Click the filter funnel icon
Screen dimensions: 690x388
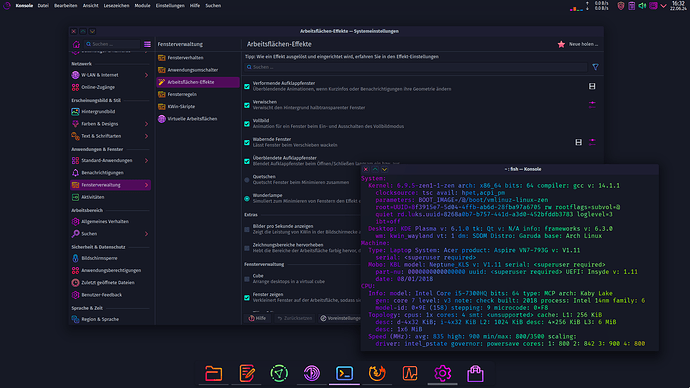pyautogui.click(x=595, y=67)
